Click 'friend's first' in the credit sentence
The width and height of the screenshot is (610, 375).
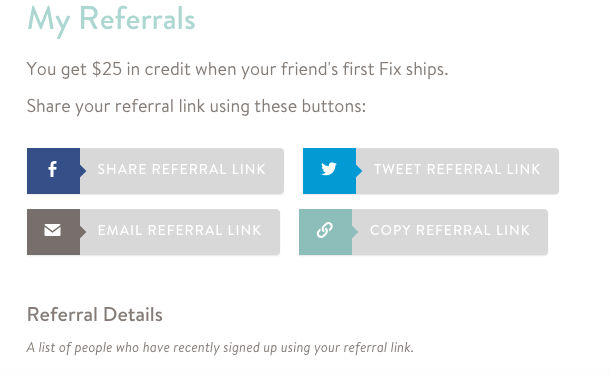328,69
